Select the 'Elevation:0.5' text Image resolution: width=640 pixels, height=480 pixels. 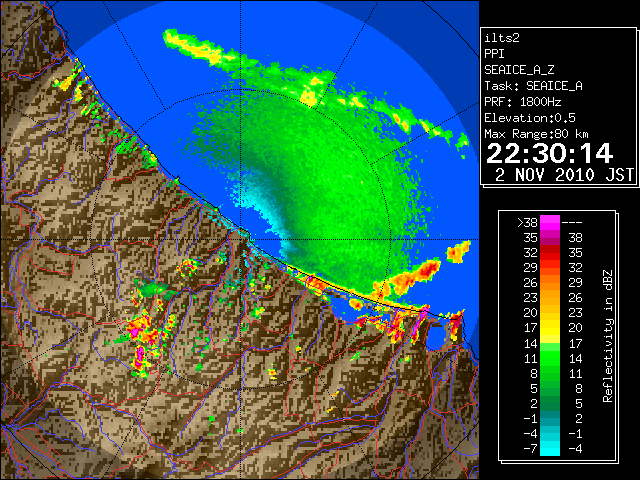(x=530, y=118)
